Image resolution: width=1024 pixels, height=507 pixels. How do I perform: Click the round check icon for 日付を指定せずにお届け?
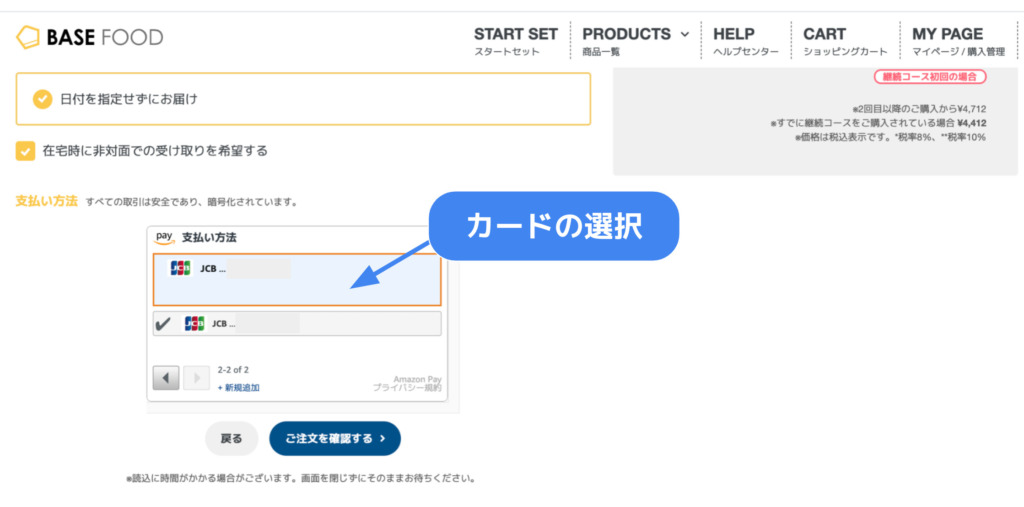tap(42, 99)
